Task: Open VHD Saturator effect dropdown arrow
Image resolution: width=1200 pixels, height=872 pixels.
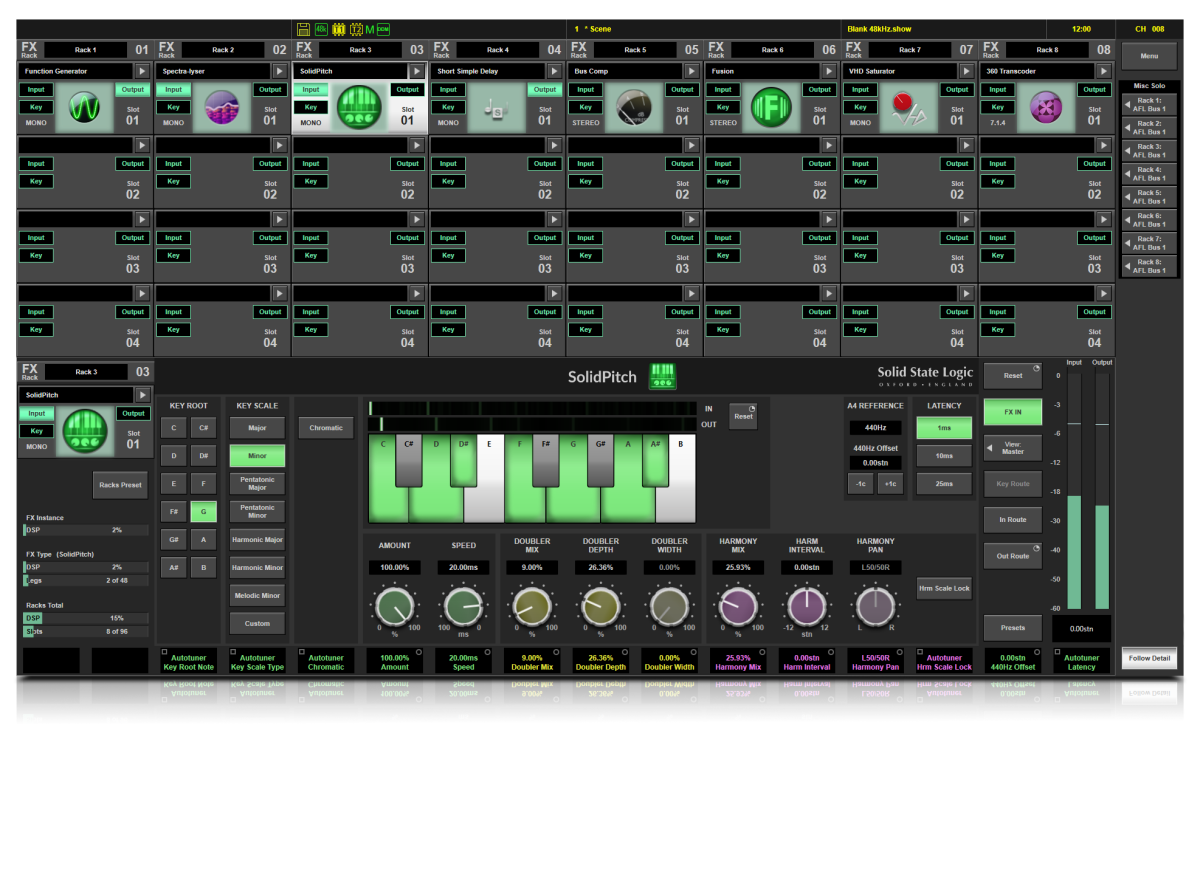Action: point(966,71)
